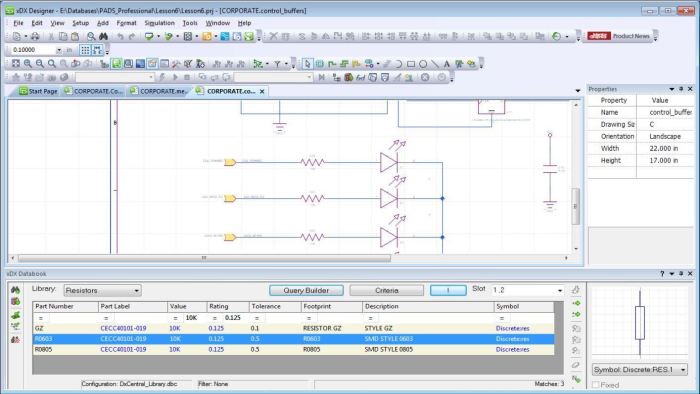Viewport: 700px width, 394px height.
Task: Click the Product News logo button
Action: pos(619,36)
